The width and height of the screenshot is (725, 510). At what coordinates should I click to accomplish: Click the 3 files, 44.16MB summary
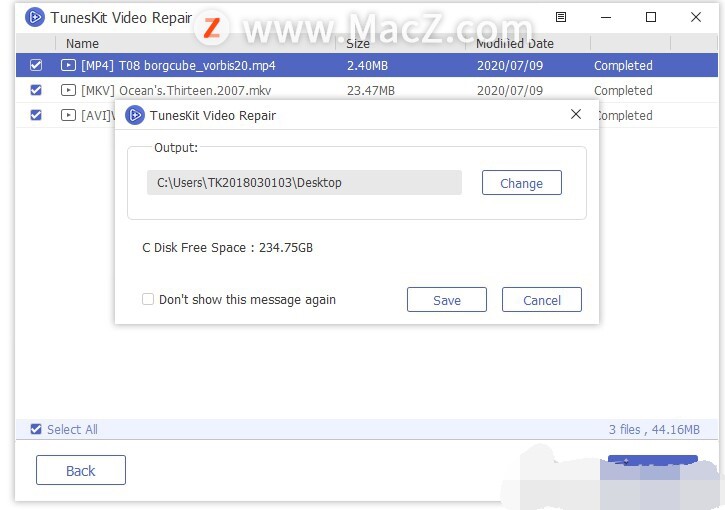[654, 430]
